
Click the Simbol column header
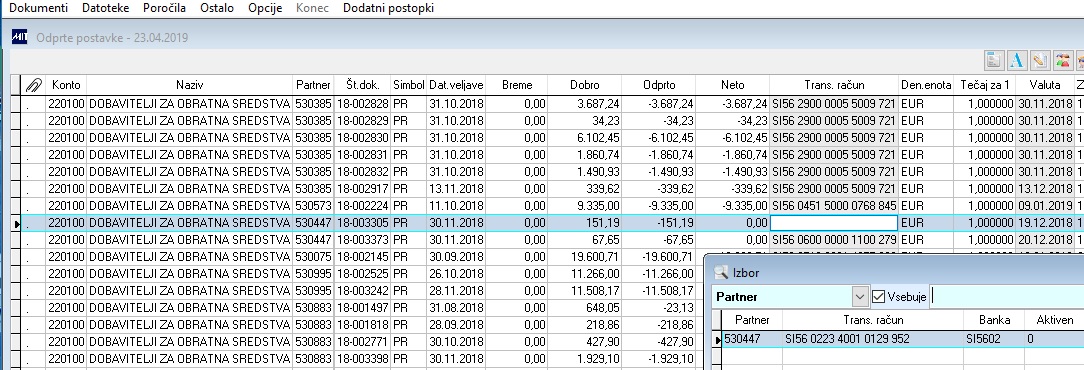[x=409, y=85]
